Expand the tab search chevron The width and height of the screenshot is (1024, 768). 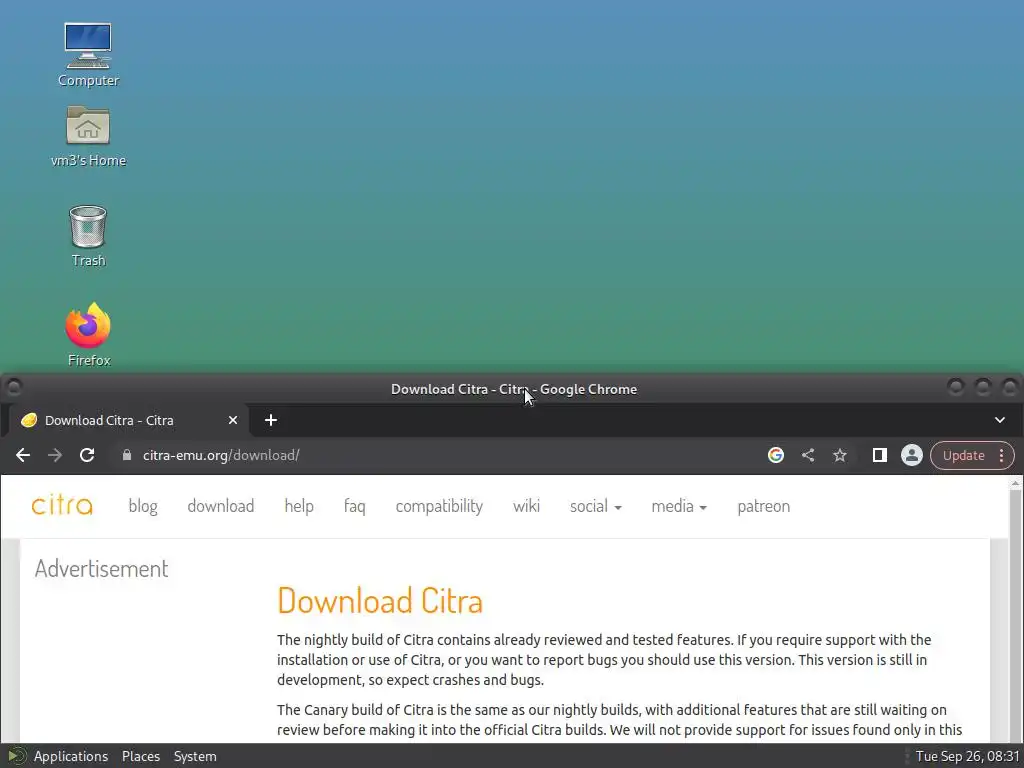(x=999, y=420)
